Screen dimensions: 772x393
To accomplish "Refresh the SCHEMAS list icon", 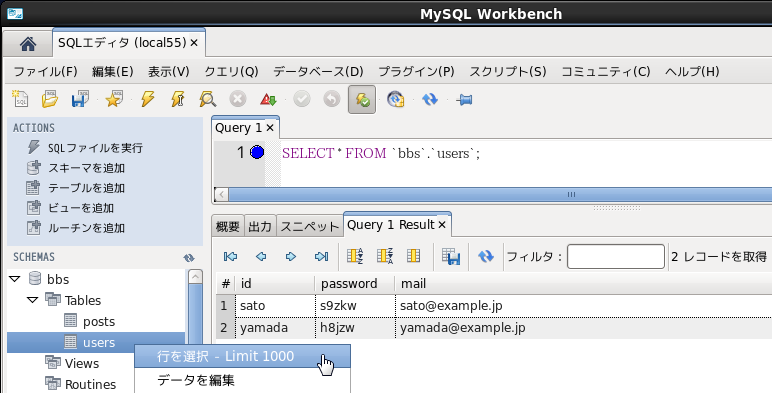I will pos(189,258).
